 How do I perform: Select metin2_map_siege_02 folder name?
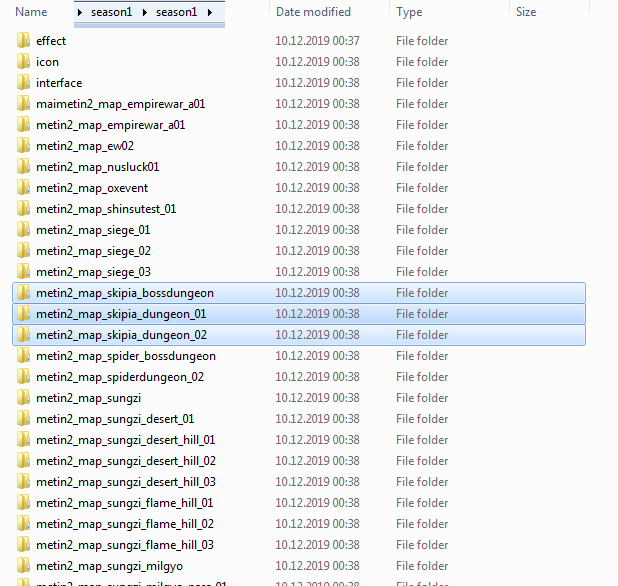tap(93, 251)
